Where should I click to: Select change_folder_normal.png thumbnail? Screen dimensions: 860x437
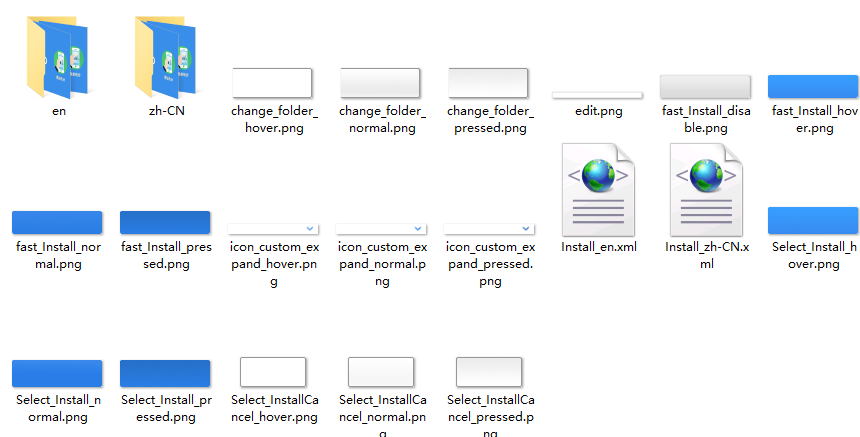pos(380,83)
